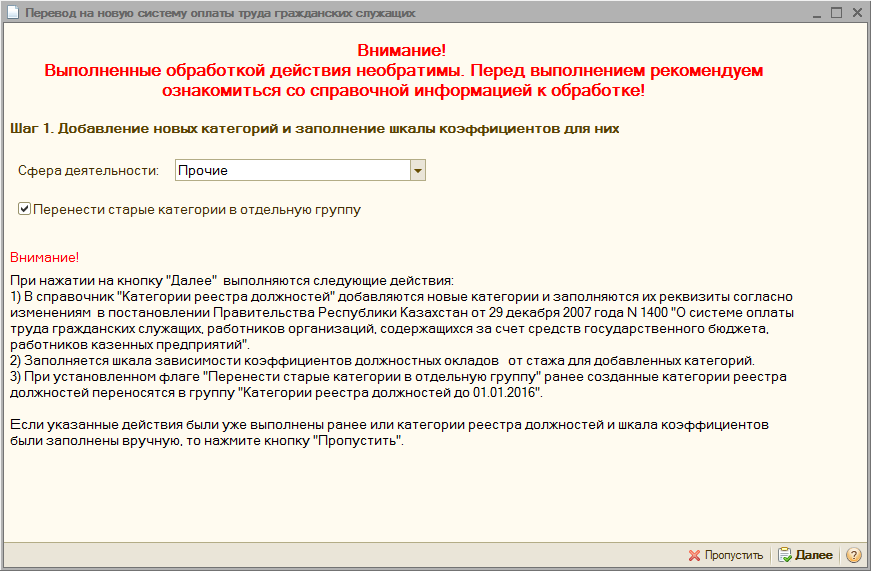Click the red X icon beside Пропустить

tap(694, 555)
